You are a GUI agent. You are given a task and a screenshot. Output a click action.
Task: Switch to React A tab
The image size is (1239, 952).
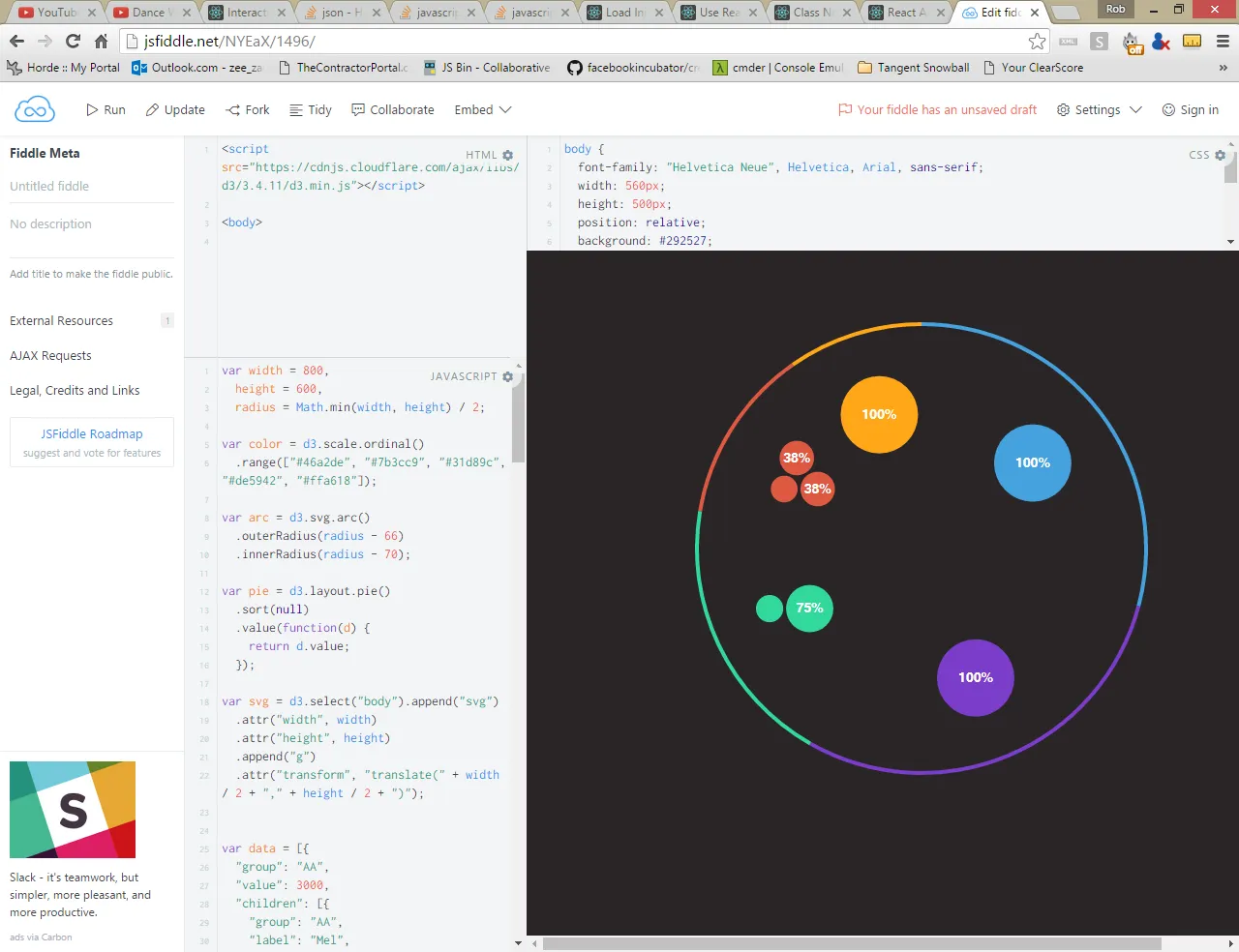[x=907, y=13]
